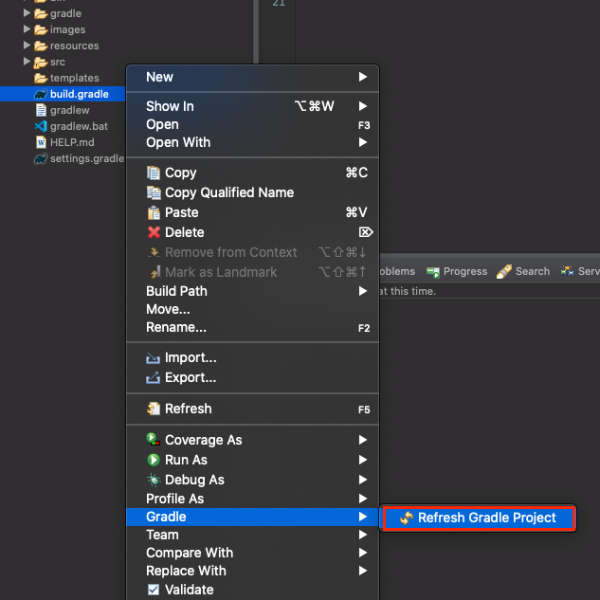Open the Team submenu arrow

363,535
